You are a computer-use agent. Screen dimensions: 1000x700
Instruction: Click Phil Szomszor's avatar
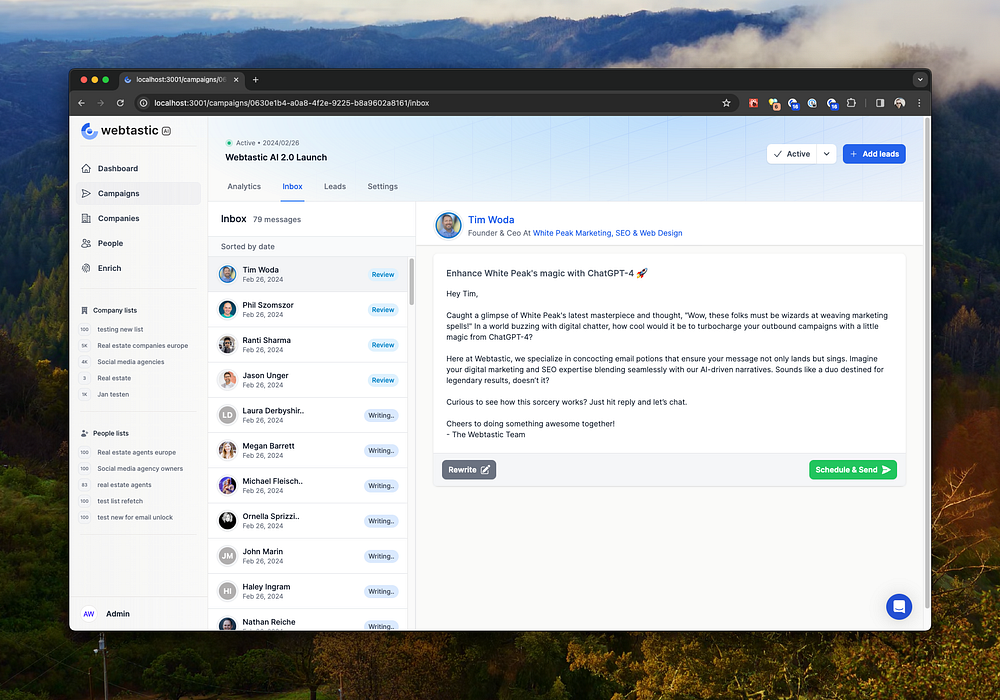[227, 309]
